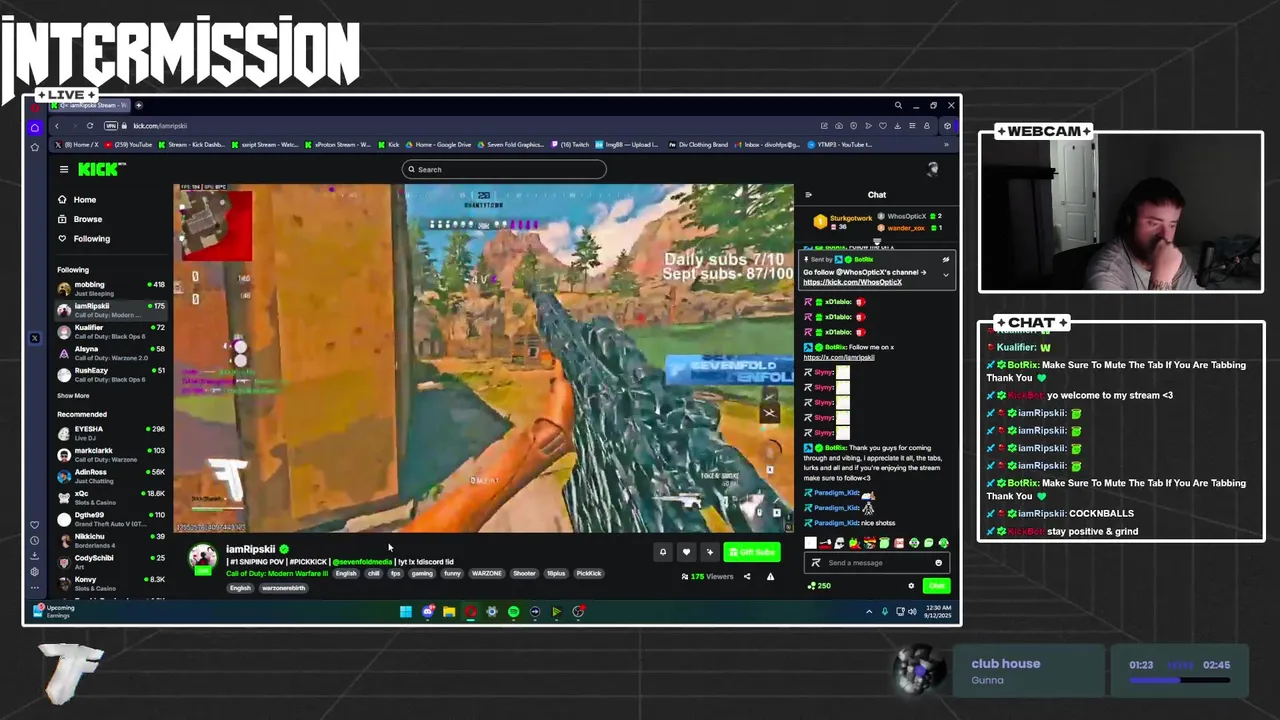Viewport: 1280px width, 720px height.
Task: Click browser back arrow
Action: click(57, 126)
